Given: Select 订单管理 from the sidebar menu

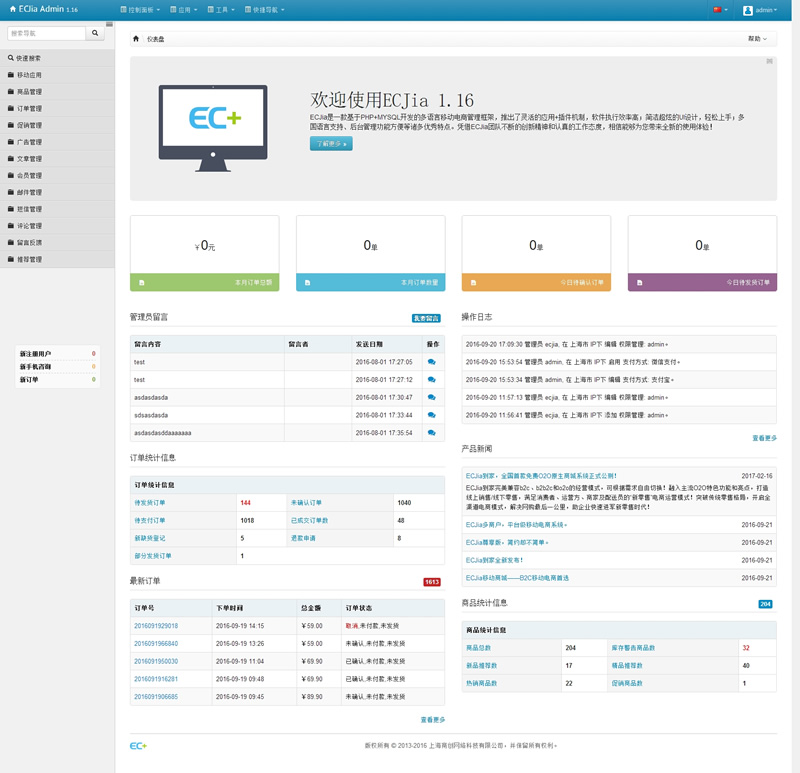Looking at the screenshot, I should (x=30, y=109).
